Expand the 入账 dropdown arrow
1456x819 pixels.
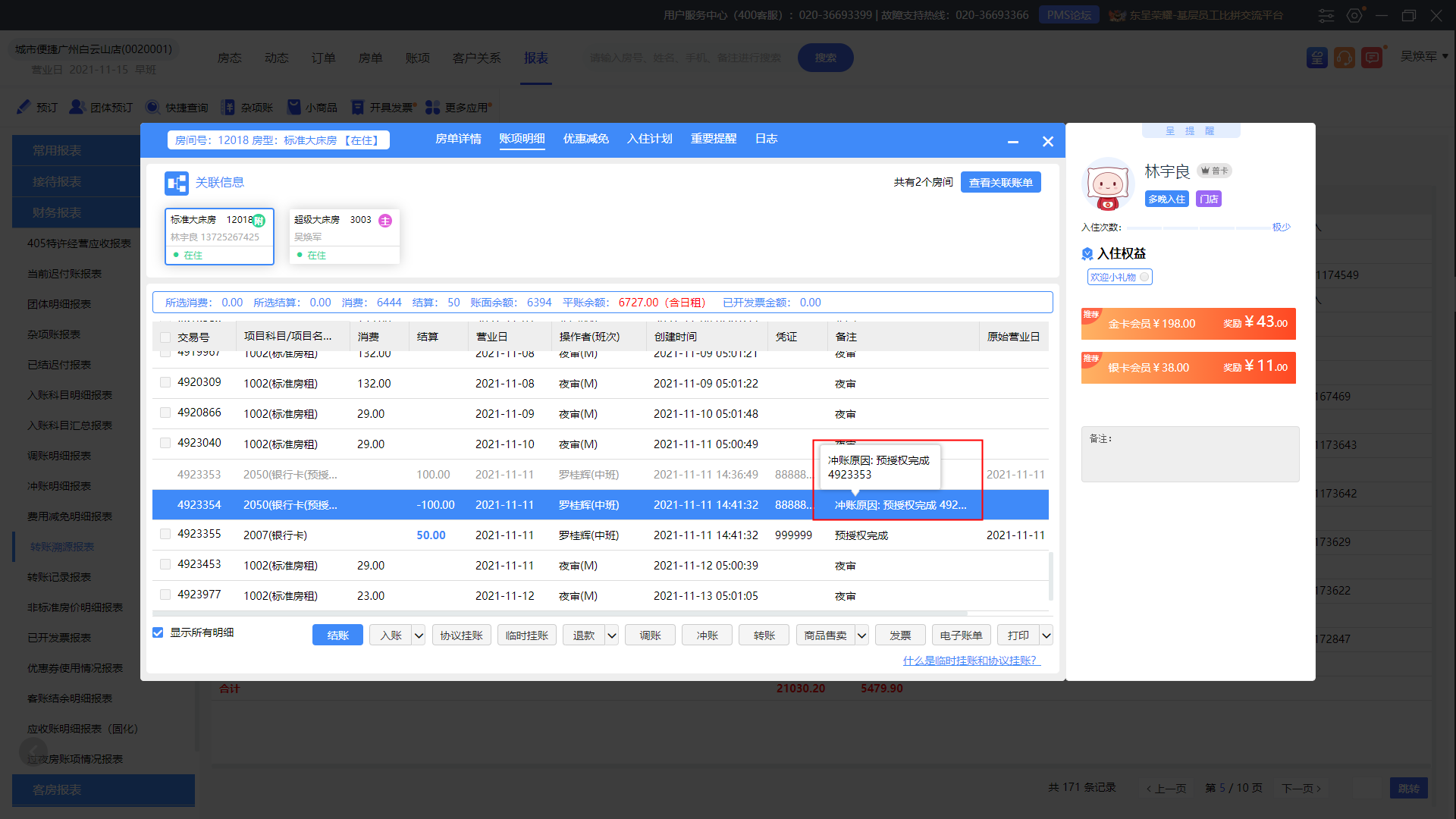(419, 635)
